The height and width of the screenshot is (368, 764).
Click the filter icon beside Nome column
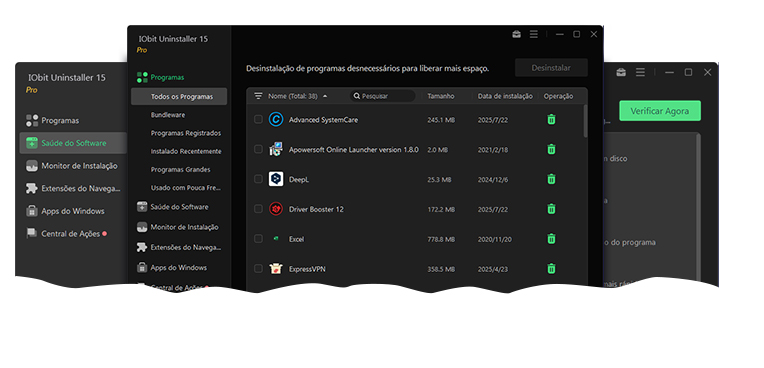click(x=258, y=96)
